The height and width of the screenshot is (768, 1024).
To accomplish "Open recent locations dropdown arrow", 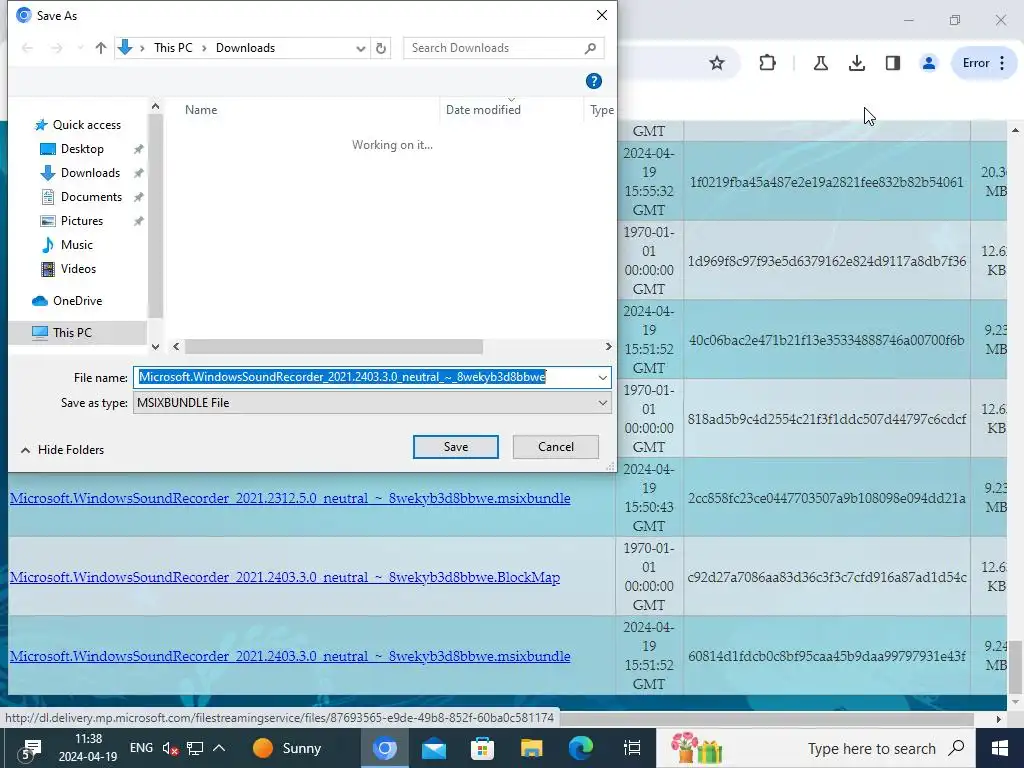I will click(x=80, y=48).
